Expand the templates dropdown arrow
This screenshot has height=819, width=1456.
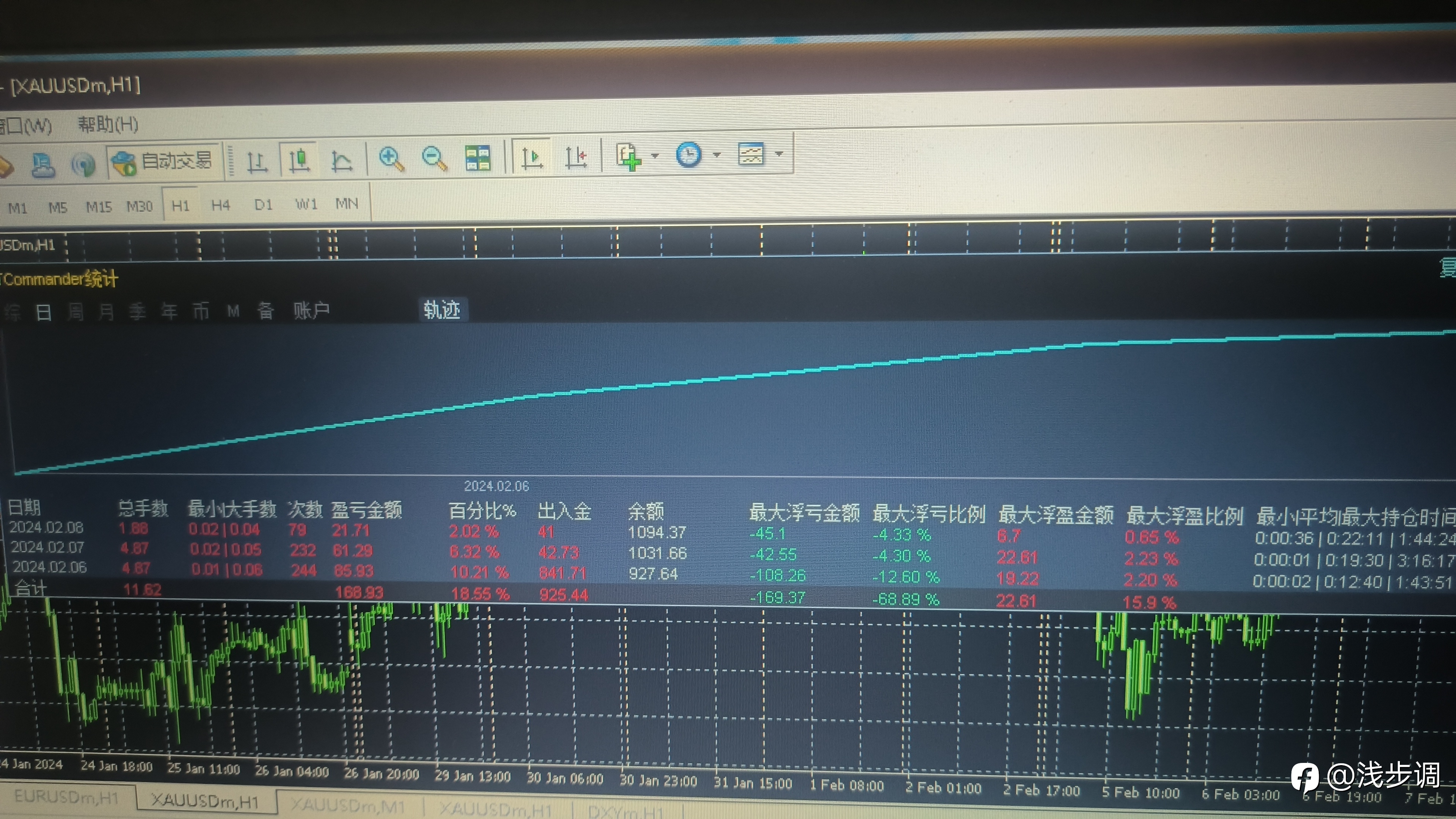pos(779,154)
